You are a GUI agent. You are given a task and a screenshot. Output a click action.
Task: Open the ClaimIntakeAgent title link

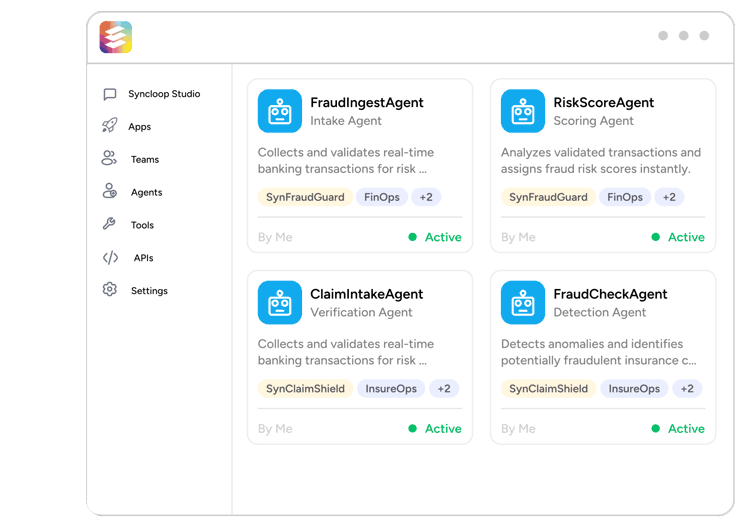(366, 294)
